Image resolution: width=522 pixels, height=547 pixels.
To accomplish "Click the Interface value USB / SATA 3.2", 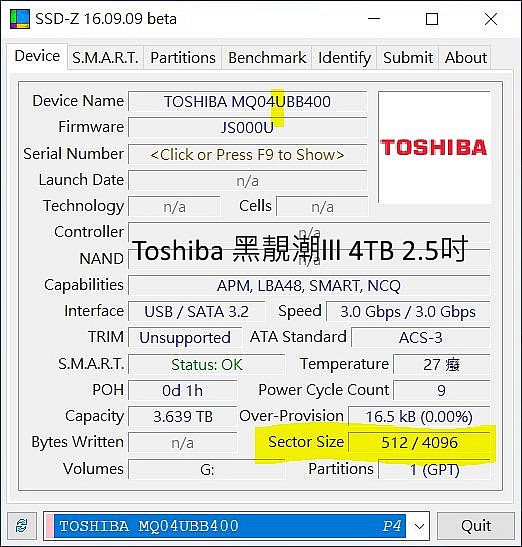I will pyautogui.click(x=196, y=312).
